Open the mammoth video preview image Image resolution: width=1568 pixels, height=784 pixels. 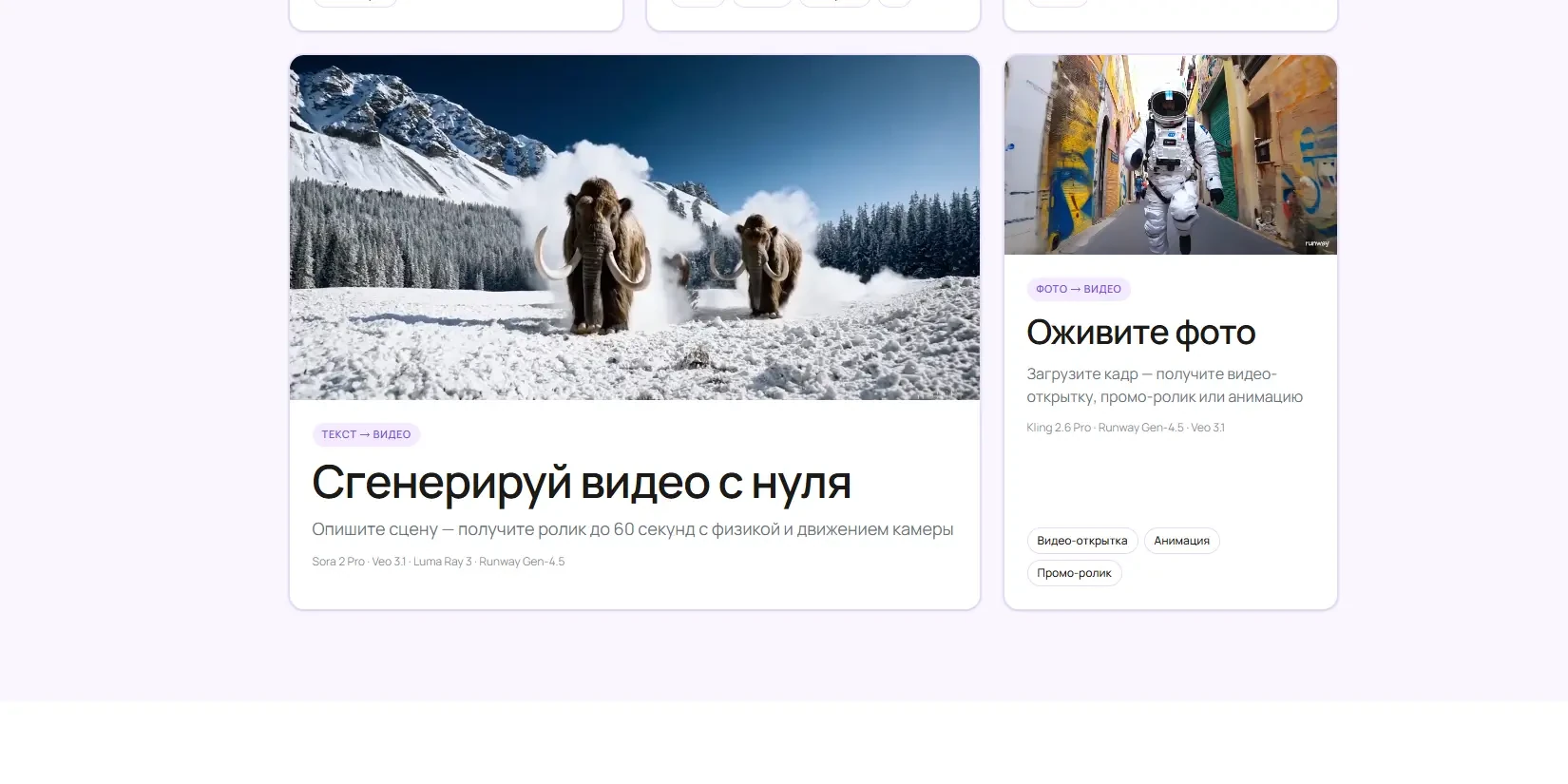[635, 227]
